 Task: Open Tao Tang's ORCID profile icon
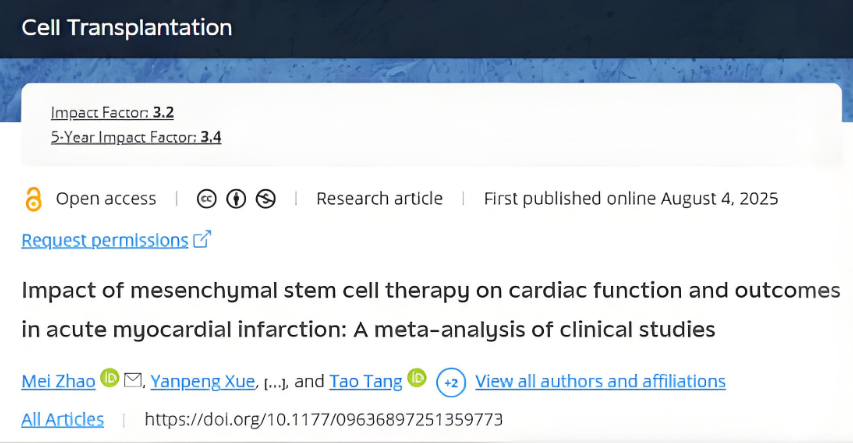click(417, 380)
